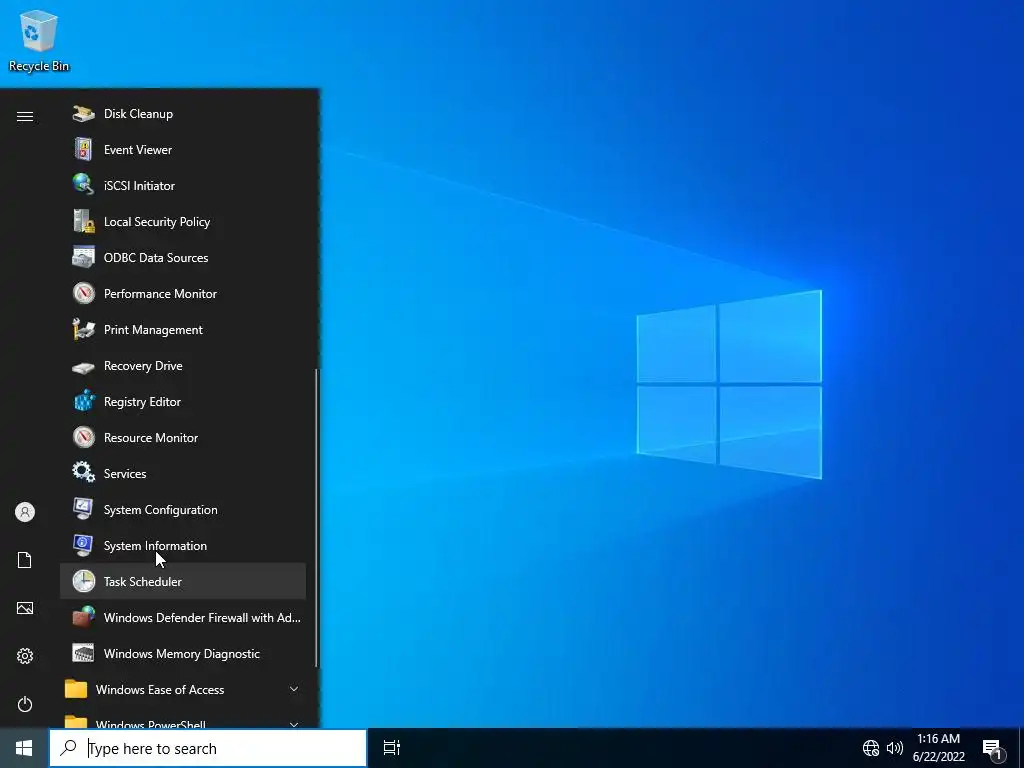The height and width of the screenshot is (768, 1024).
Task: Expand Windows Ease of Access chevron
Action: (x=294, y=689)
